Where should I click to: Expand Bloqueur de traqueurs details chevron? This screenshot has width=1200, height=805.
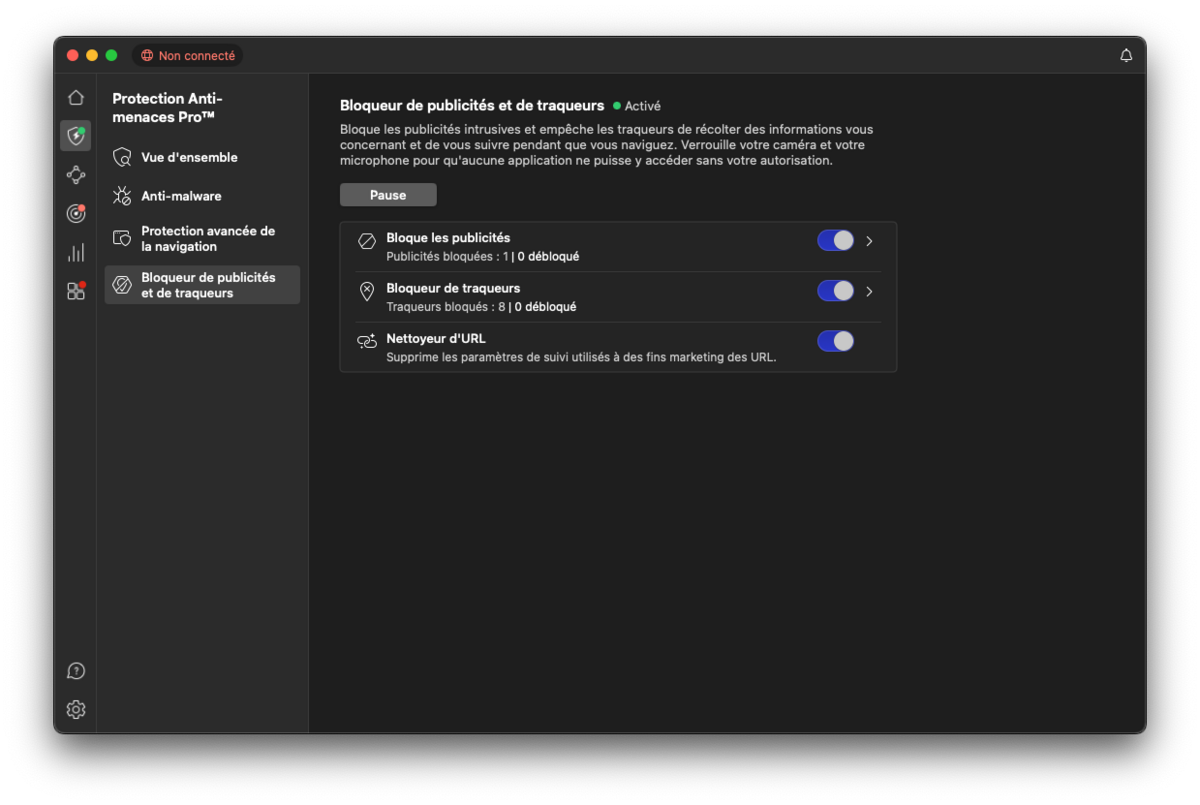tap(869, 291)
